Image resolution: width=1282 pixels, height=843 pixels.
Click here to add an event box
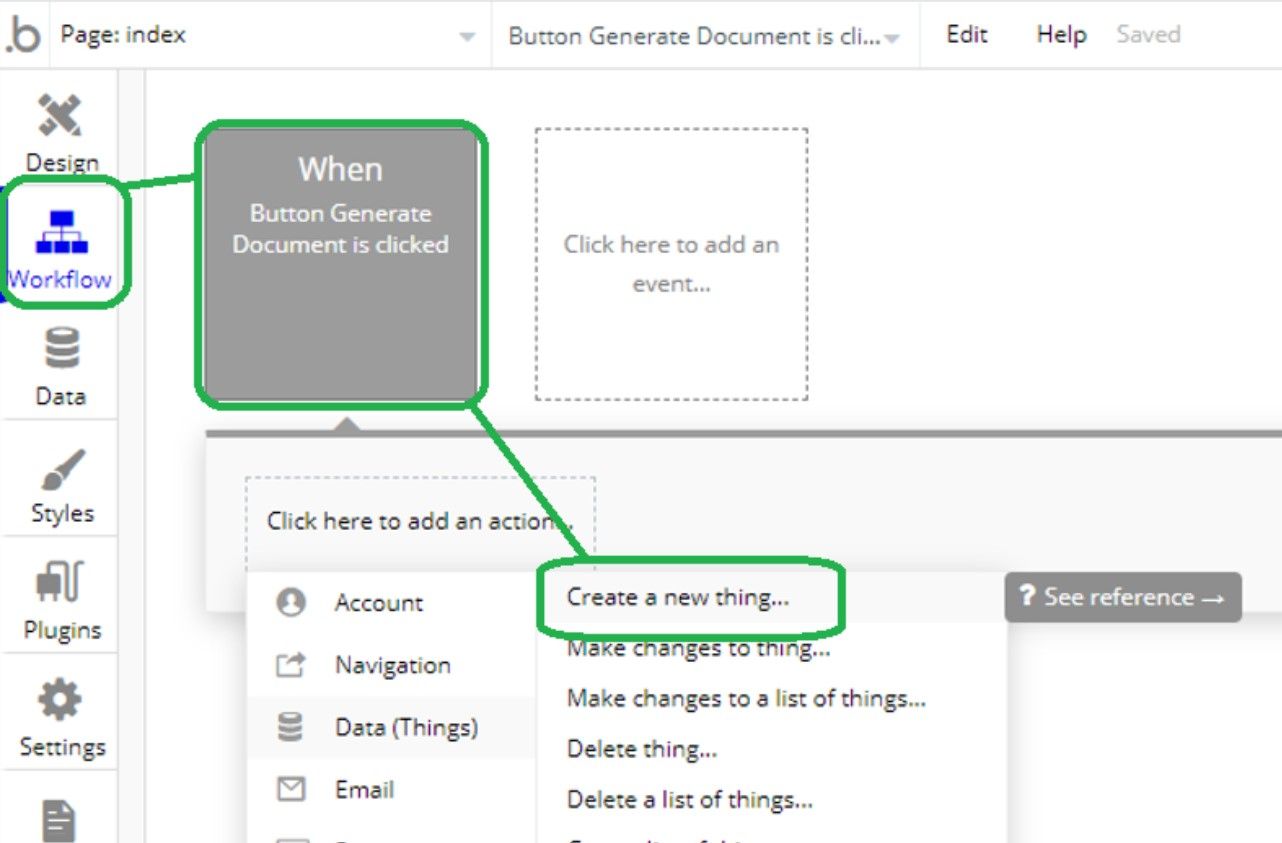click(671, 264)
